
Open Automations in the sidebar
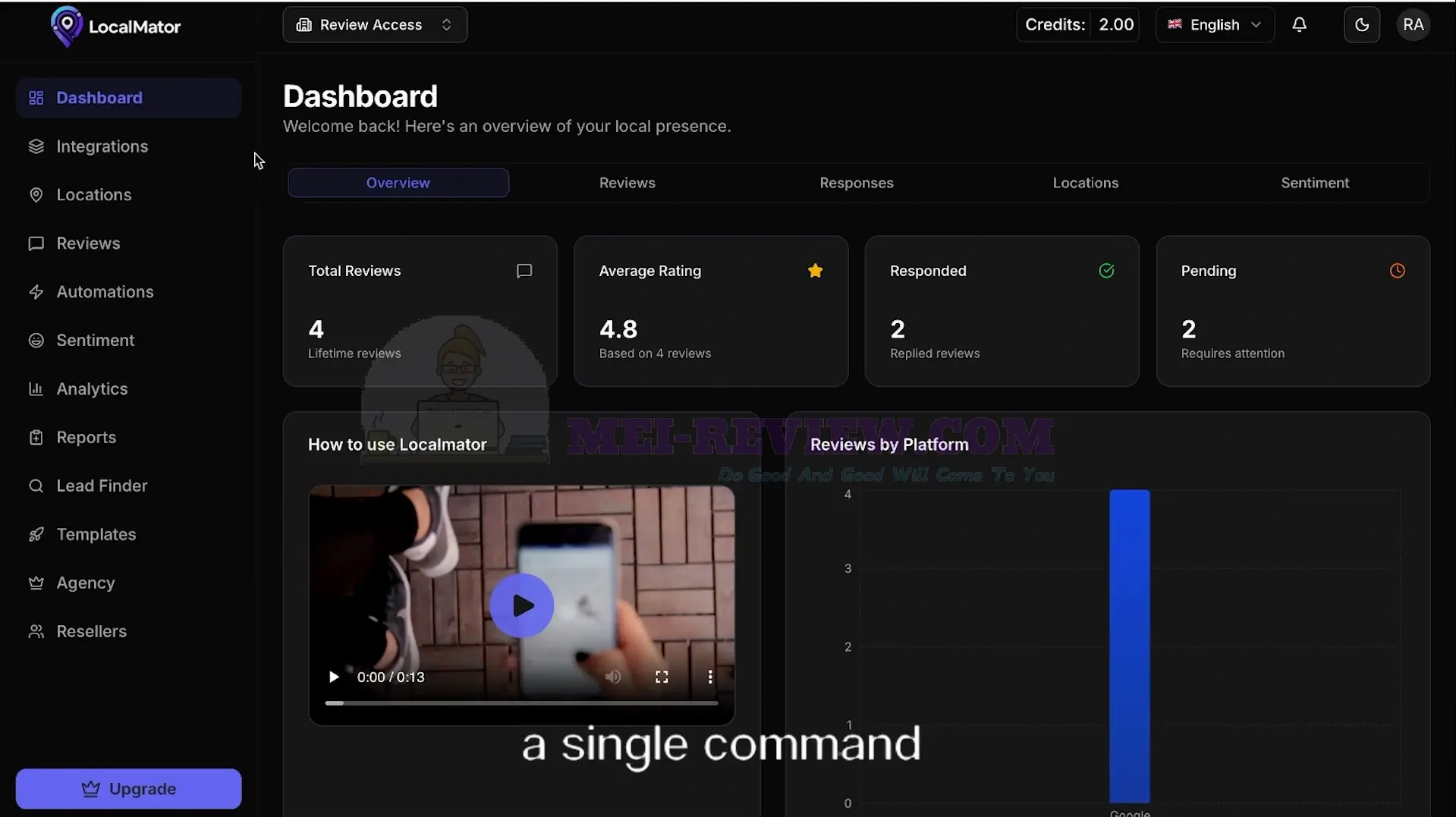coord(128,292)
